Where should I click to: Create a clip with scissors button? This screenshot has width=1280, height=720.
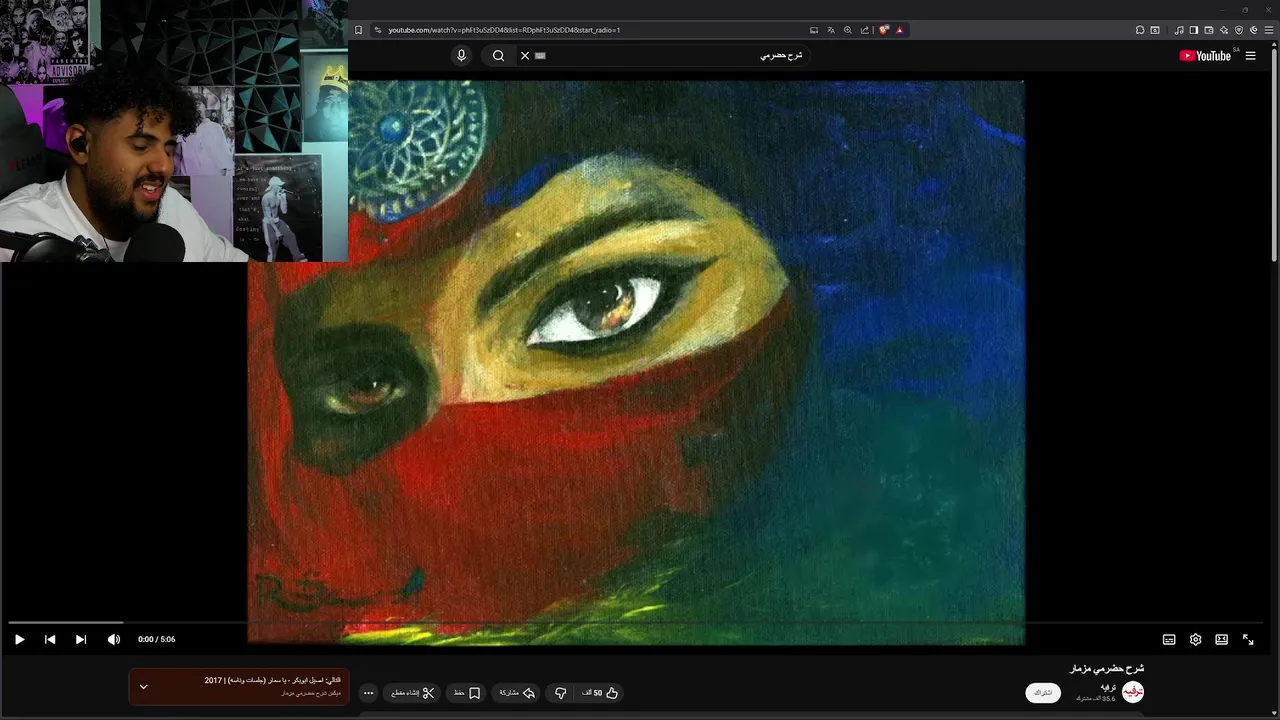pos(412,693)
